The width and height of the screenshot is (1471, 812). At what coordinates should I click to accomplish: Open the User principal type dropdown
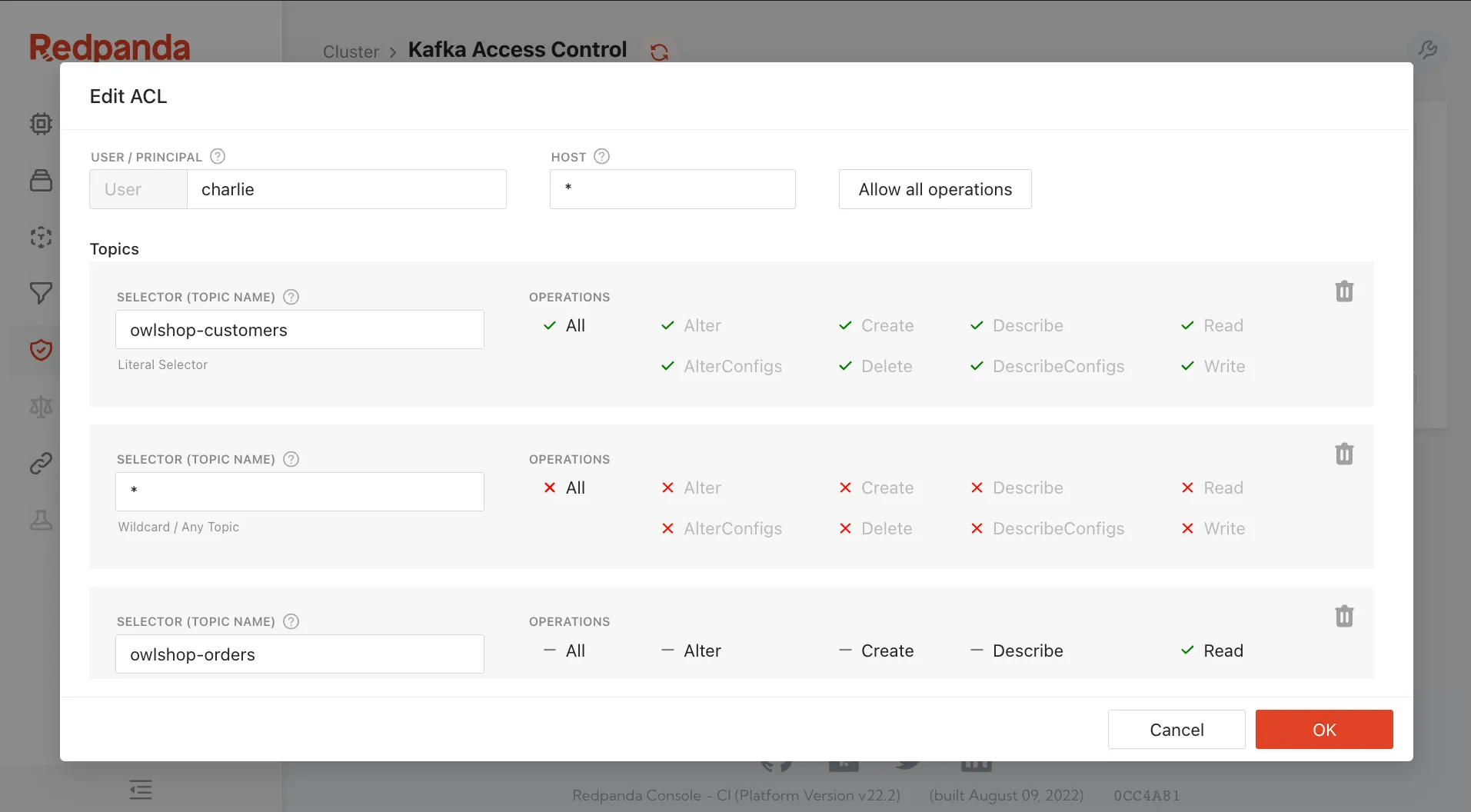point(138,189)
